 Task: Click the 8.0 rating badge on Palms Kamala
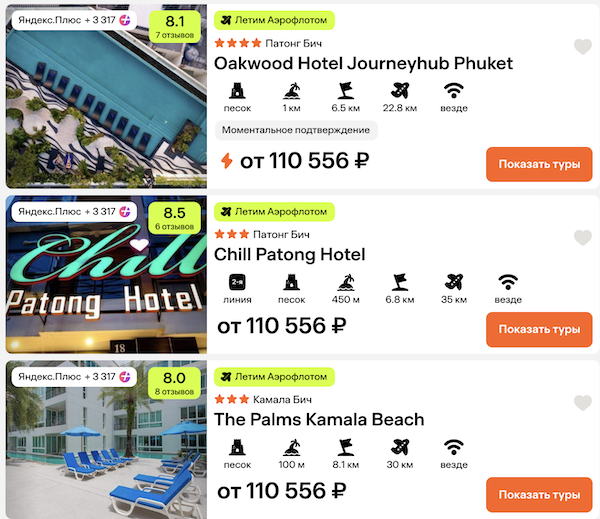174,384
